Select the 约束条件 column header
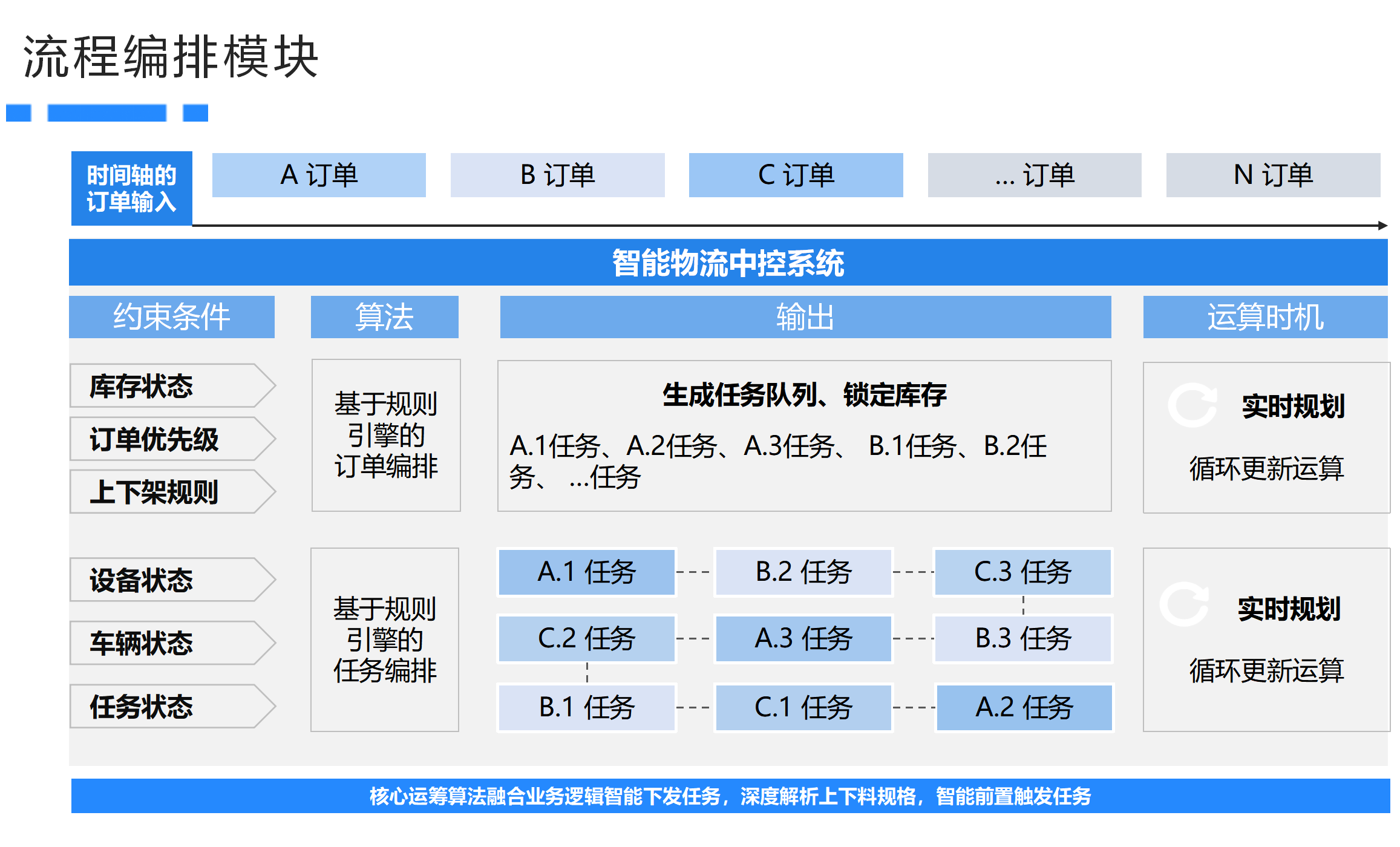 (x=171, y=317)
